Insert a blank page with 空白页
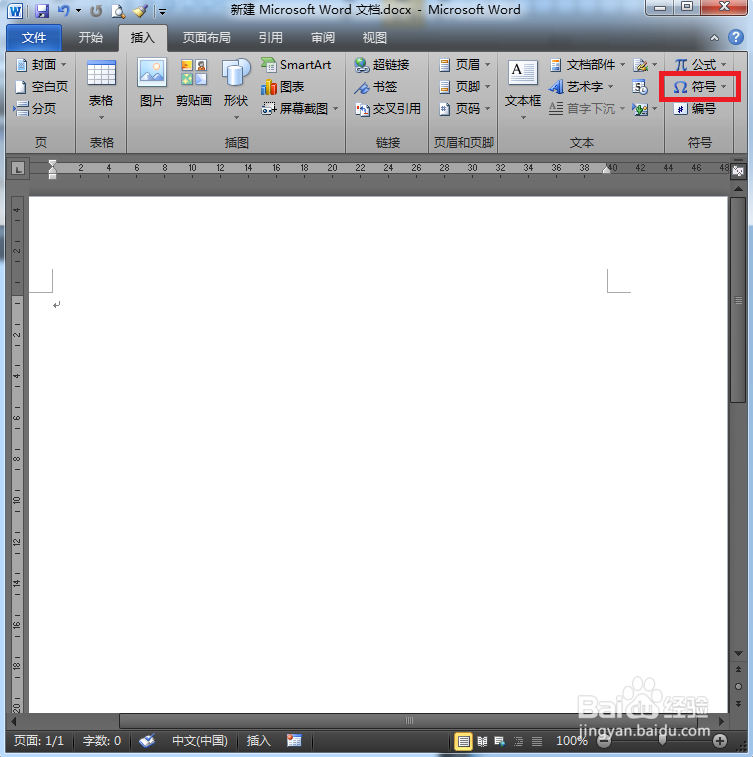 [x=41, y=86]
